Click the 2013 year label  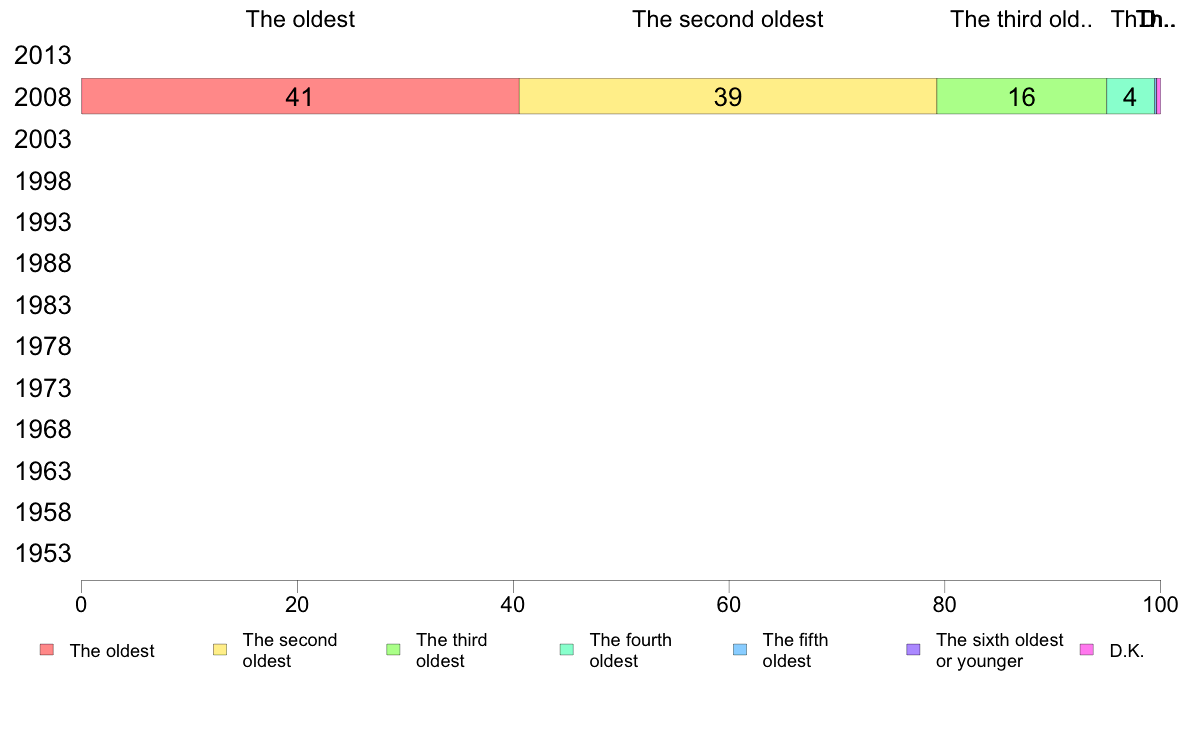click(42, 55)
